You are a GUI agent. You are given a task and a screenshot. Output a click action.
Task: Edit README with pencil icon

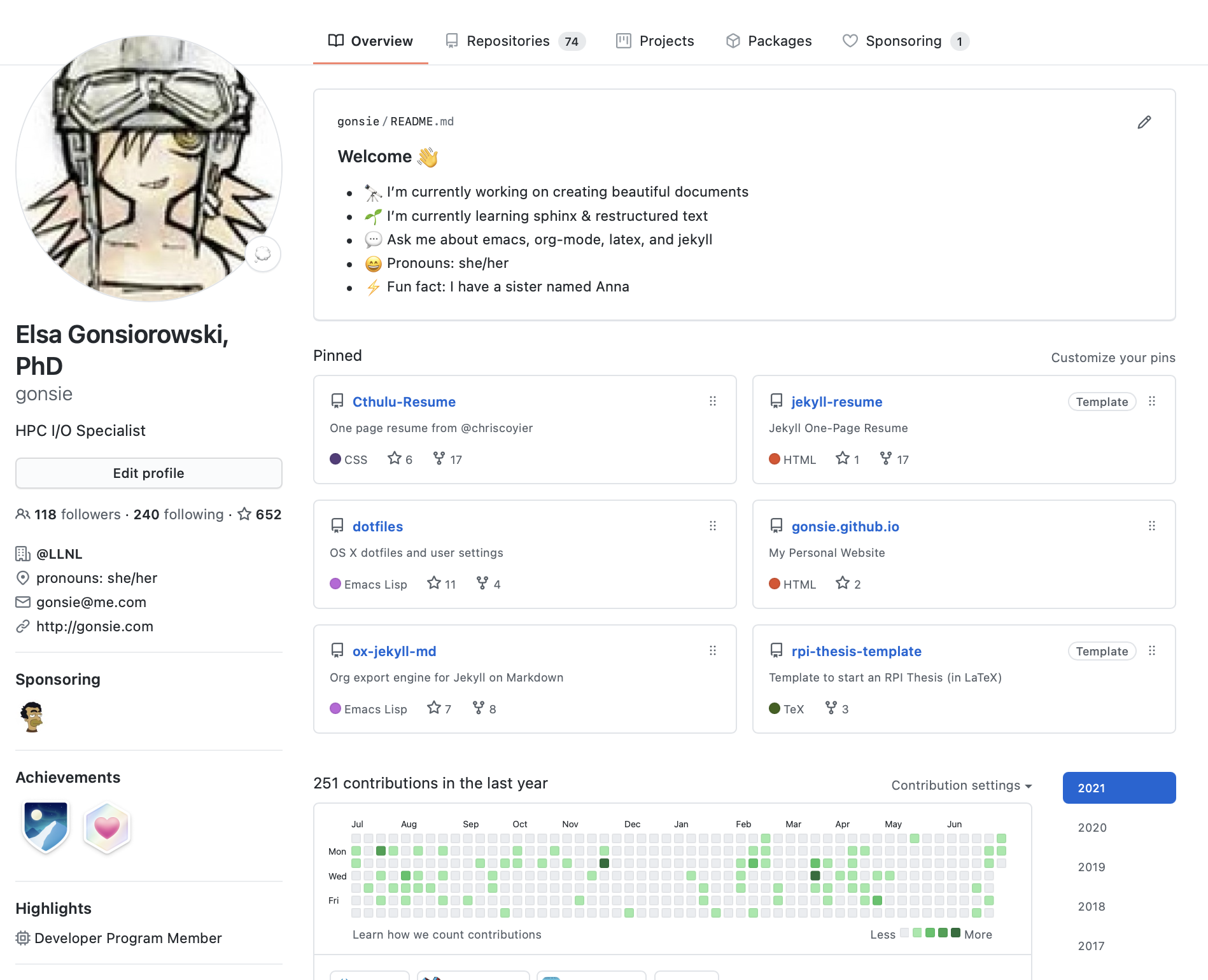1144,122
